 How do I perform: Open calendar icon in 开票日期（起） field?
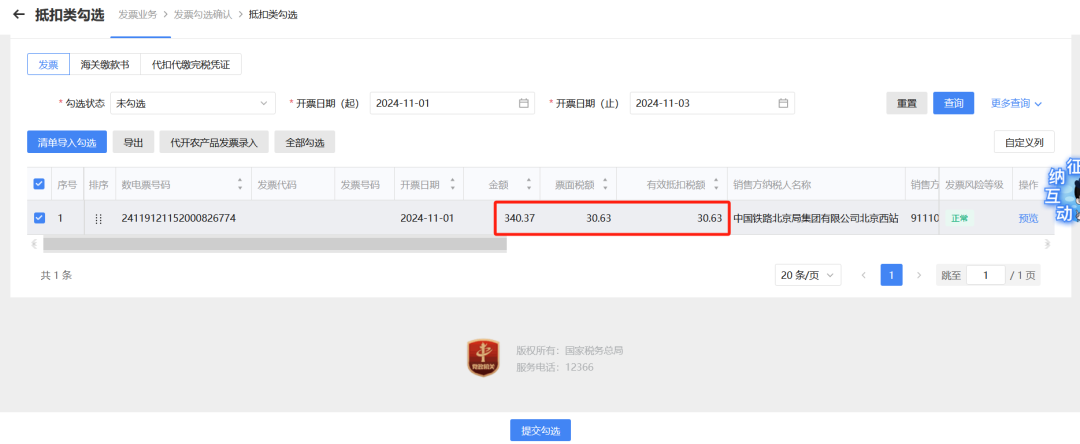tap(523, 103)
